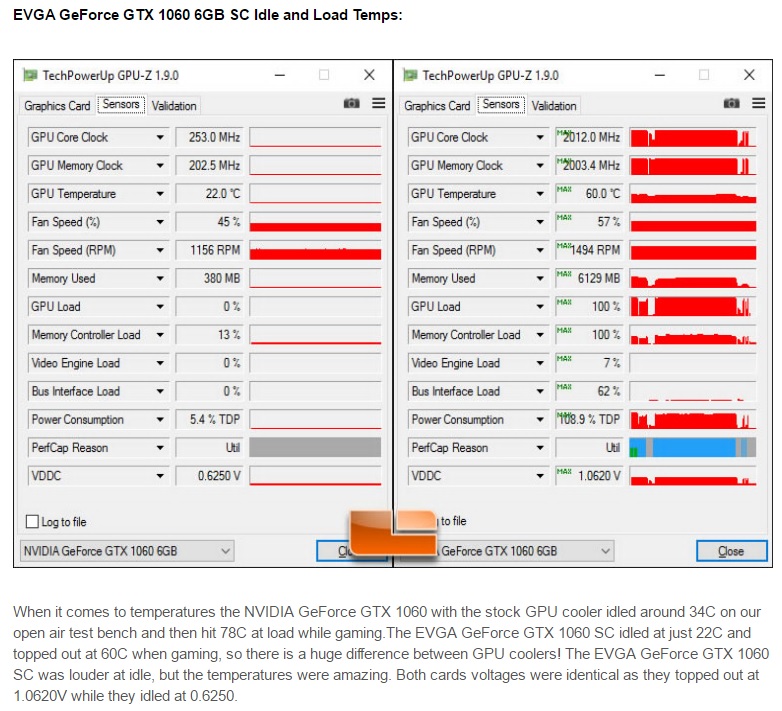Image resolution: width=782 pixels, height=711 pixels.
Task: Expand GPU Memory Clock dropdown in left window
Action: tap(160, 165)
